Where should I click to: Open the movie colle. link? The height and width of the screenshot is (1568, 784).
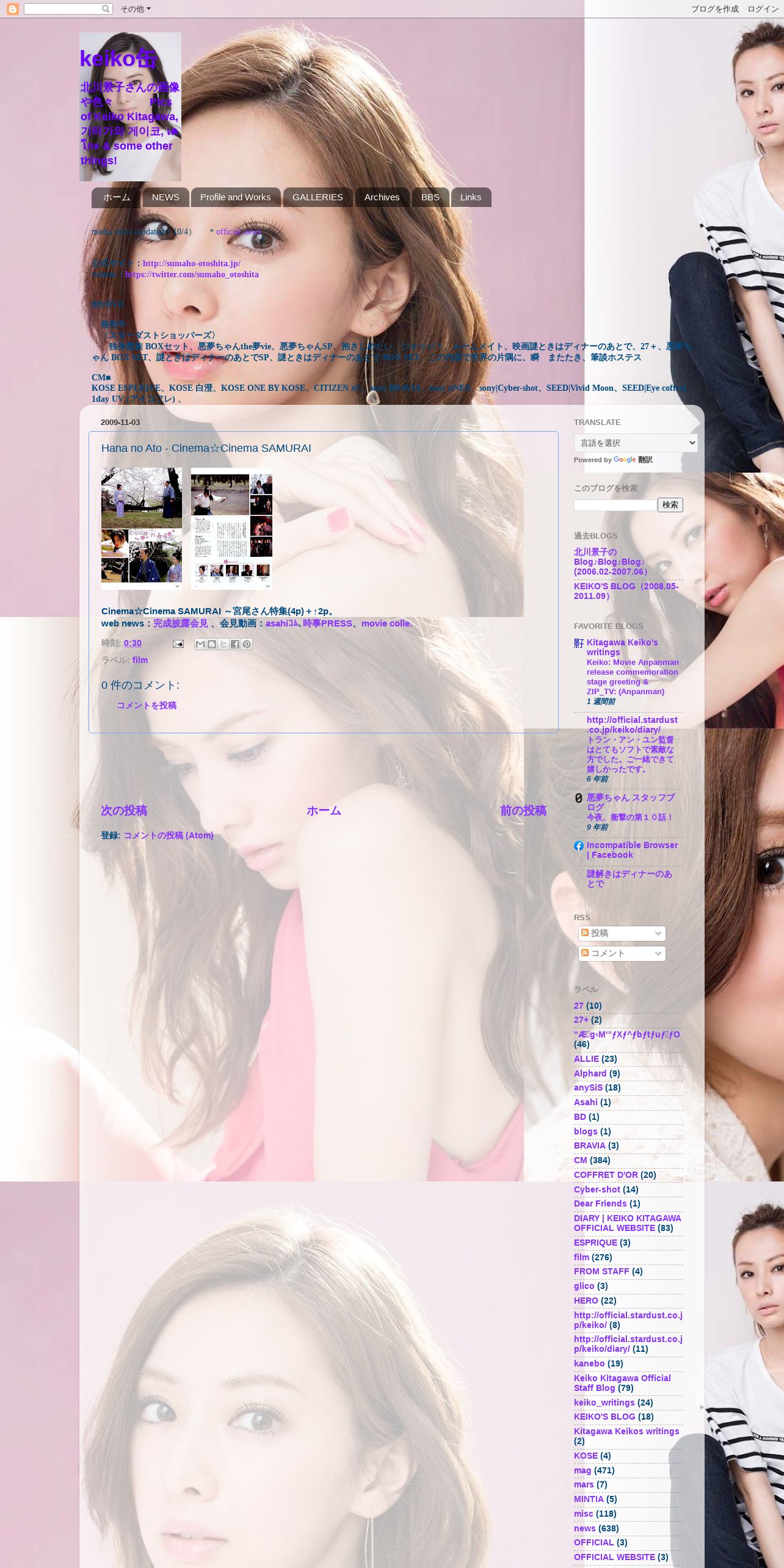point(387,623)
